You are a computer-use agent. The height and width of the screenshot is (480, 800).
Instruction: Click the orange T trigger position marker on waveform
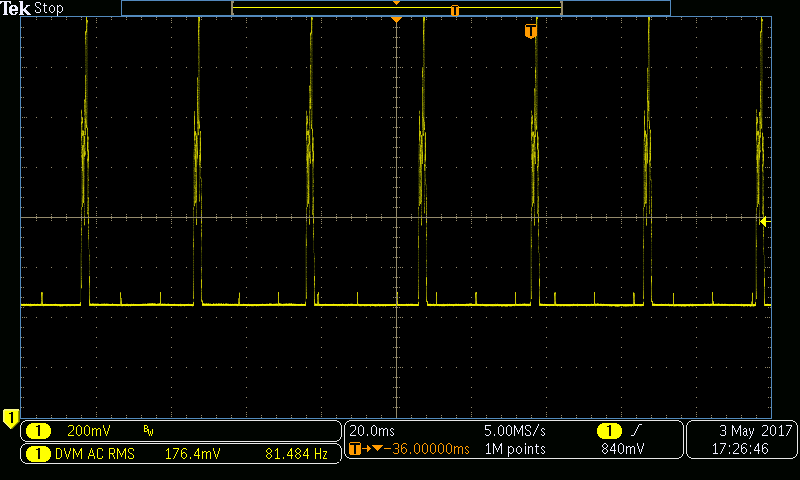(531, 31)
